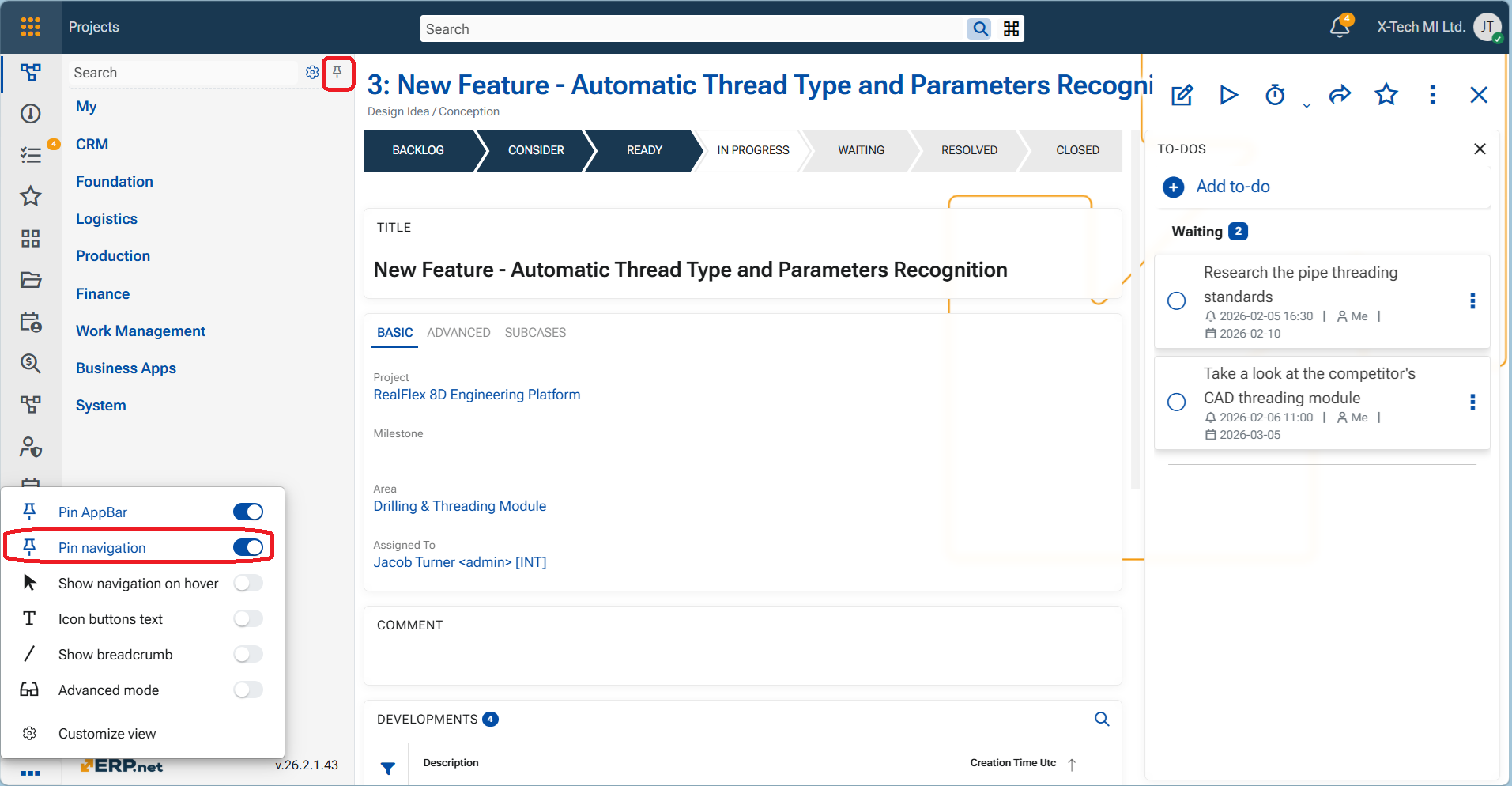Open the notifications bell
The height and width of the screenshot is (786, 1512).
click(1340, 27)
